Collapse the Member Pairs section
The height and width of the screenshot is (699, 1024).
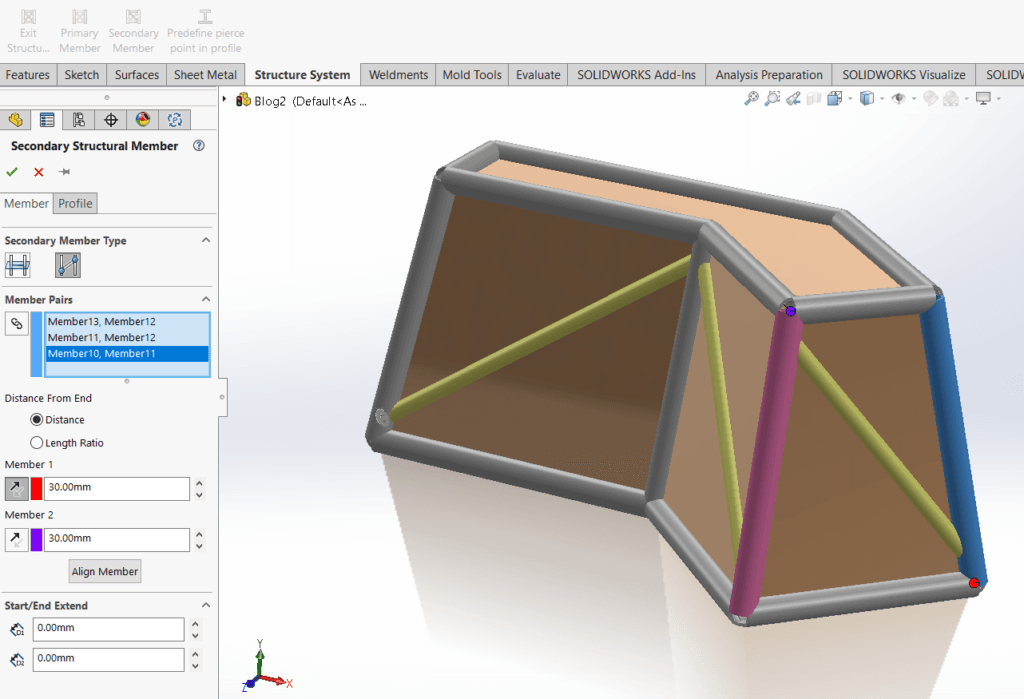point(206,300)
